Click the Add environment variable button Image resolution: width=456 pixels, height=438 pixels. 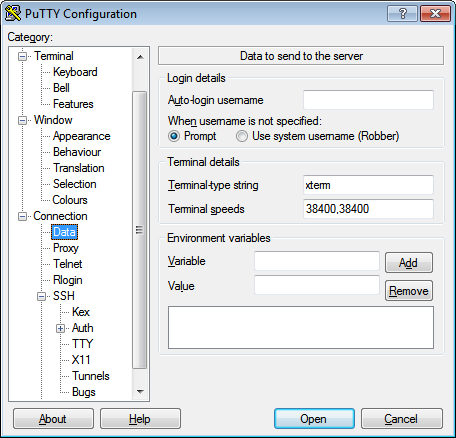coord(409,263)
